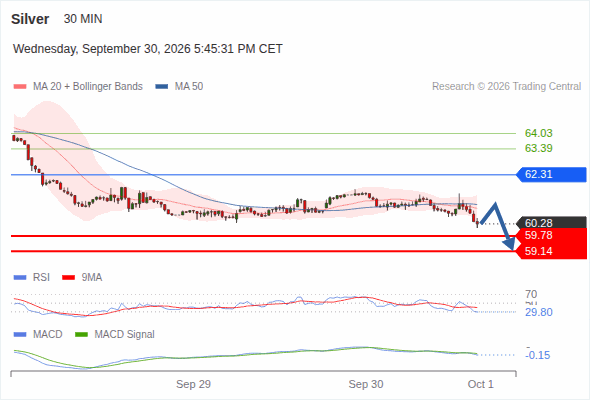Click the 30 MIN timeframe label
Screen dimensions: 590x400
click(x=83, y=19)
